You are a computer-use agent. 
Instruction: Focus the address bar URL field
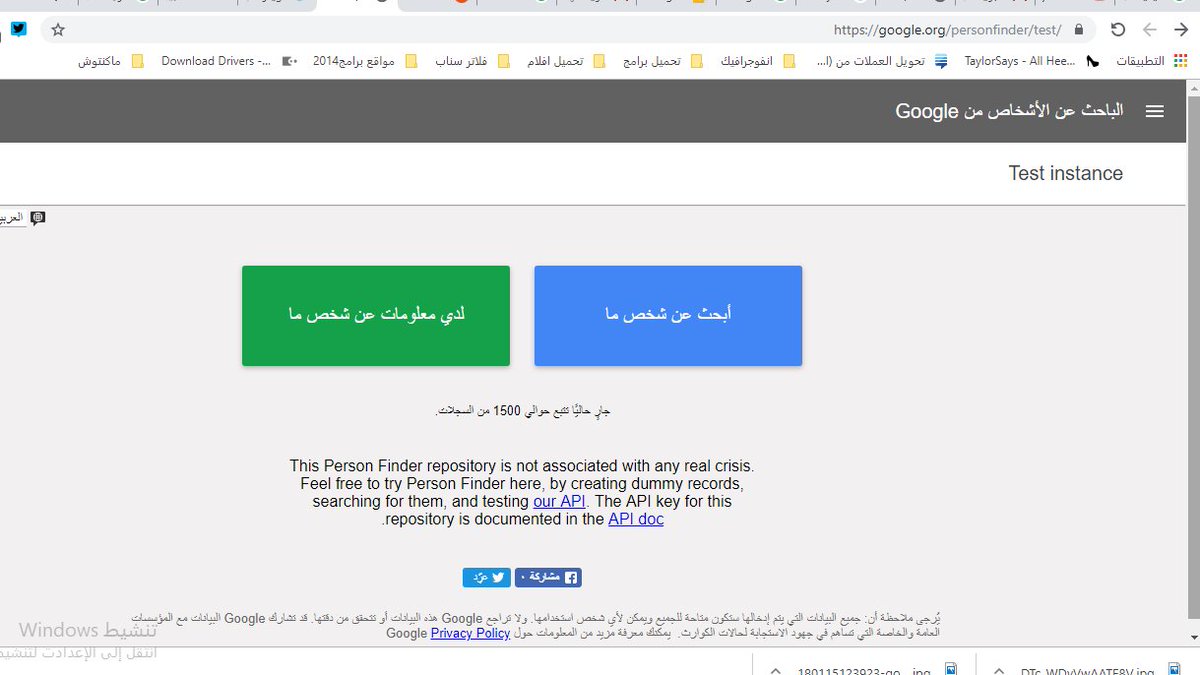tap(569, 30)
